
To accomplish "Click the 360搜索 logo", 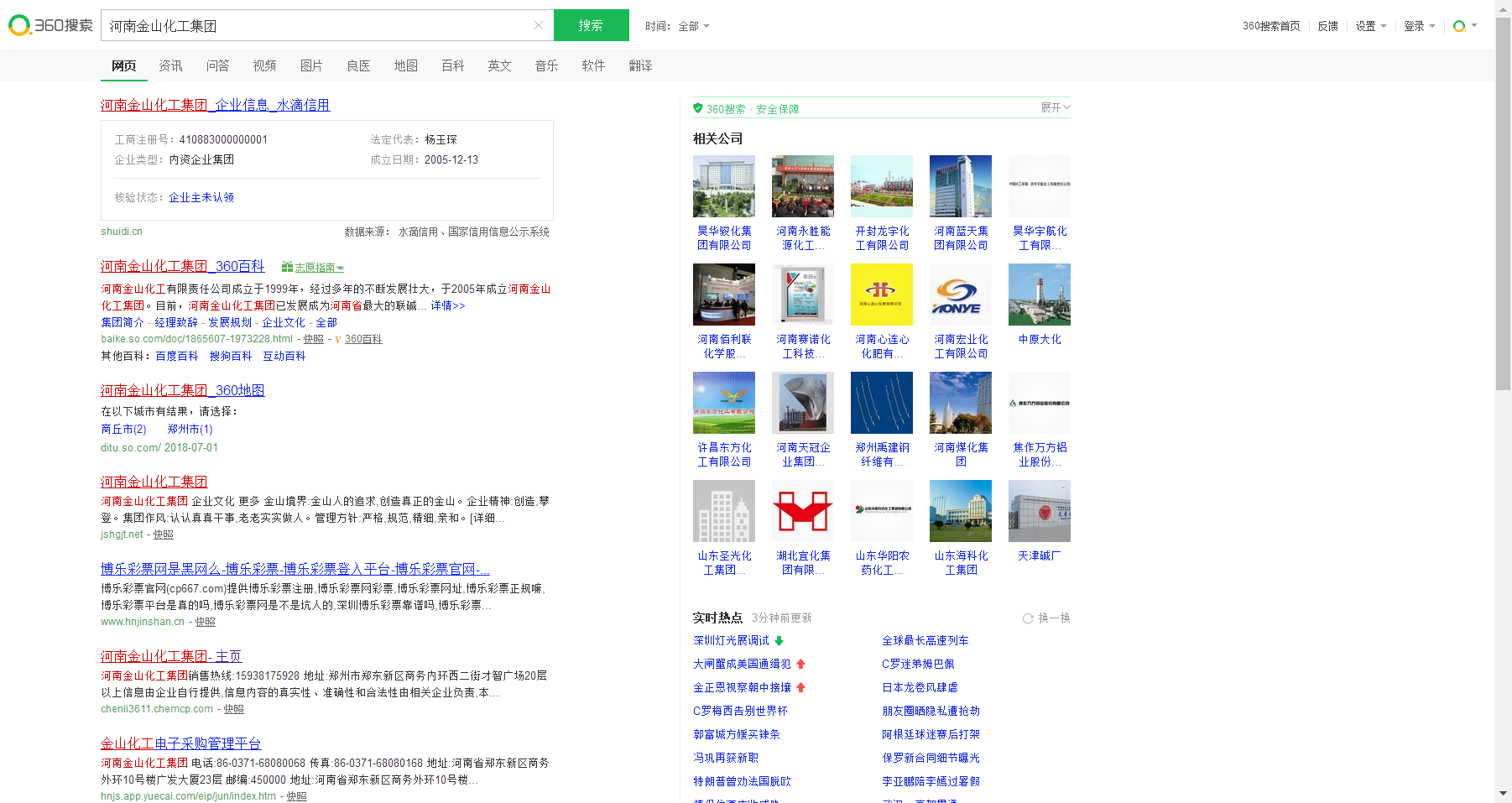I will [x=50, y=25].
